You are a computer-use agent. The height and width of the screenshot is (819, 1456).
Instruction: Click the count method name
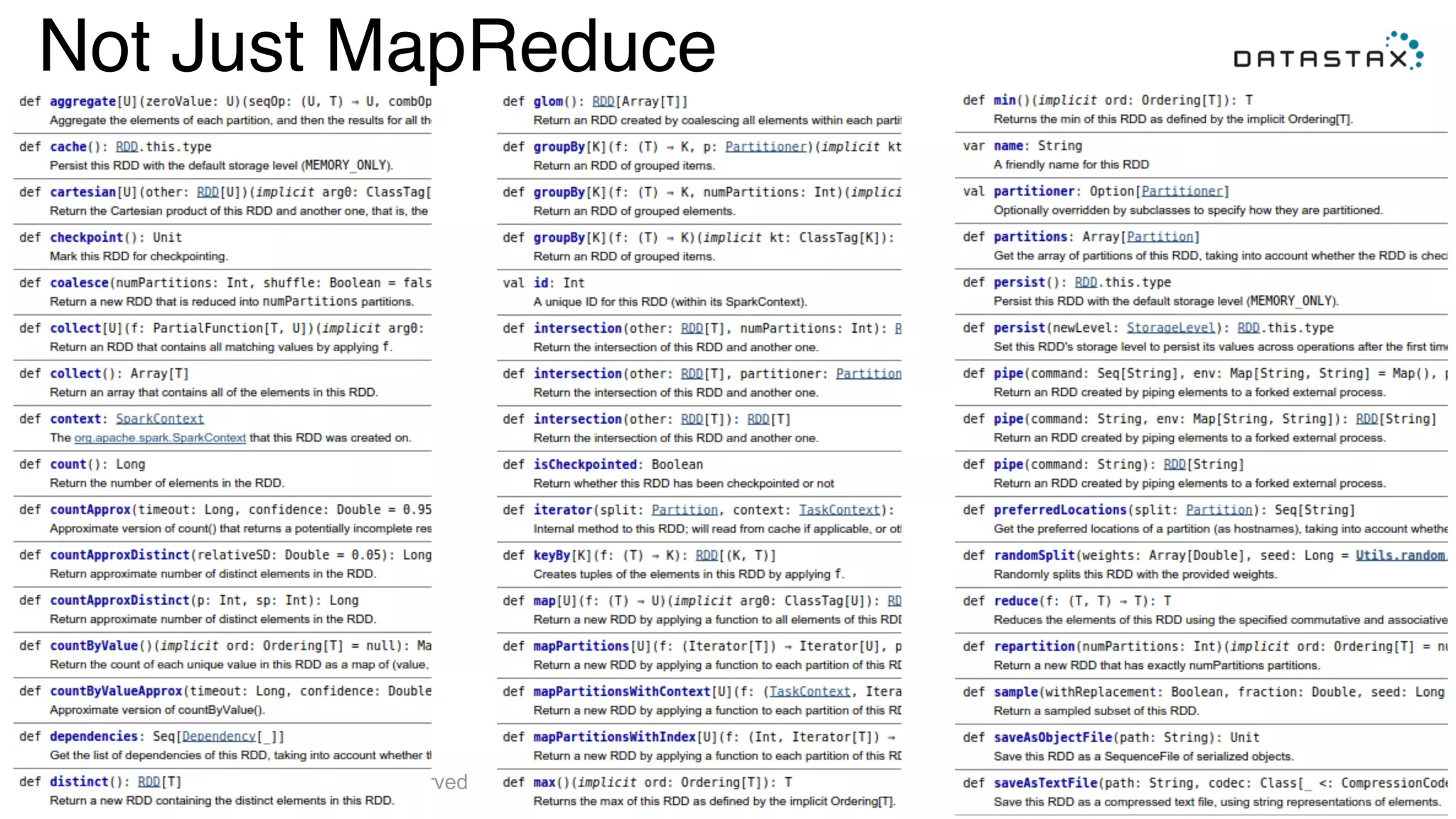click(68, 464)
